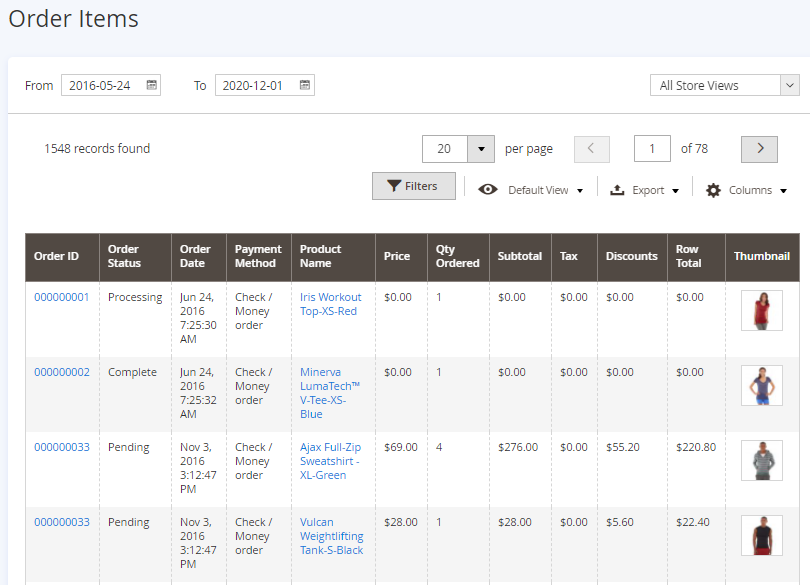Expand the All Store Views dropdown
Image resolution: width=810 pixels, height=585 pixels.
coord(724,86)
